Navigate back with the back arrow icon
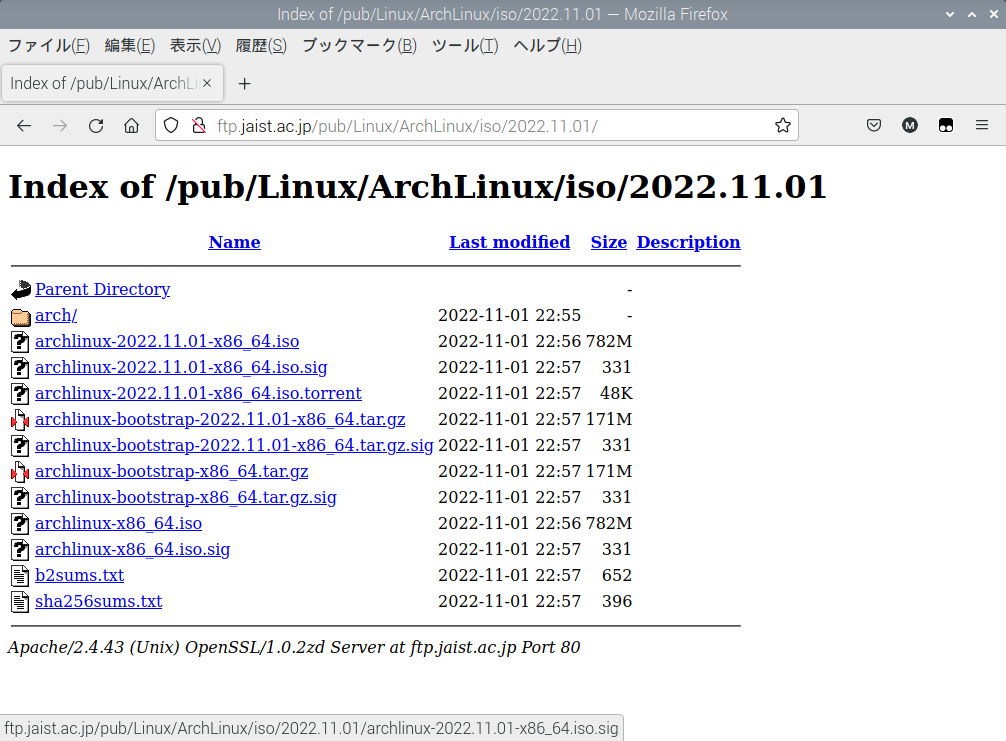The width and height of the screenshot is (1006, 741). (24, 125)
